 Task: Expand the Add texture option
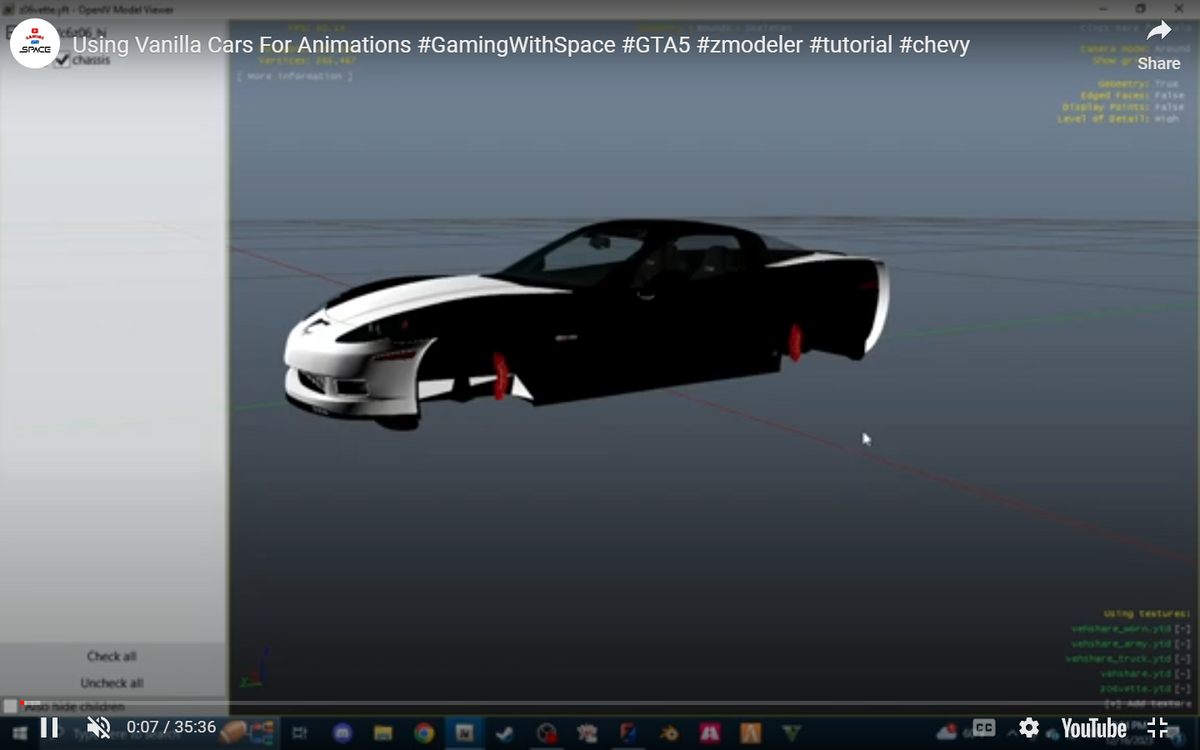[x=1147, y=704]
